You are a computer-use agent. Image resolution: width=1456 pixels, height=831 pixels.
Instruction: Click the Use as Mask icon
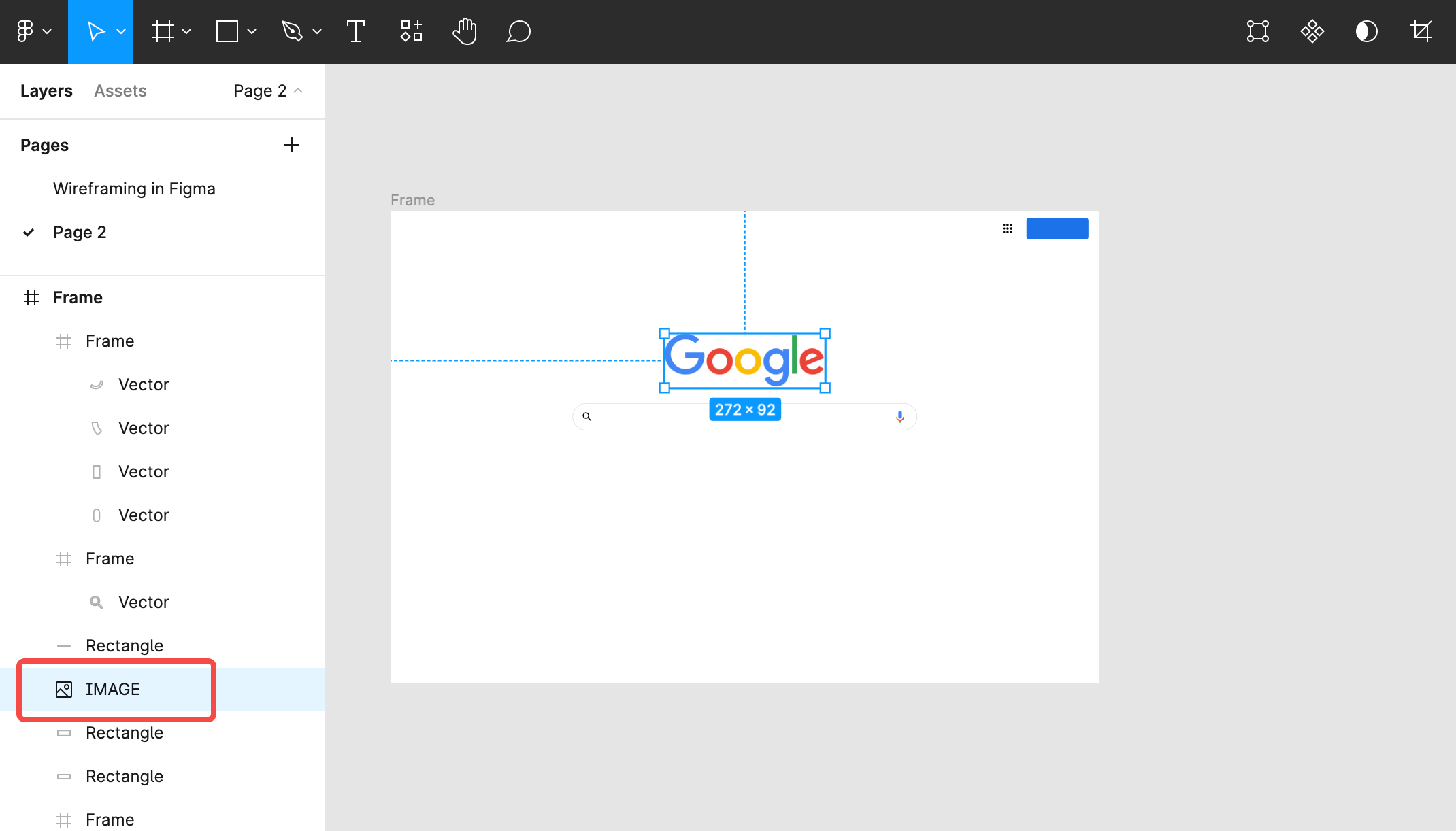(1366, 31)
